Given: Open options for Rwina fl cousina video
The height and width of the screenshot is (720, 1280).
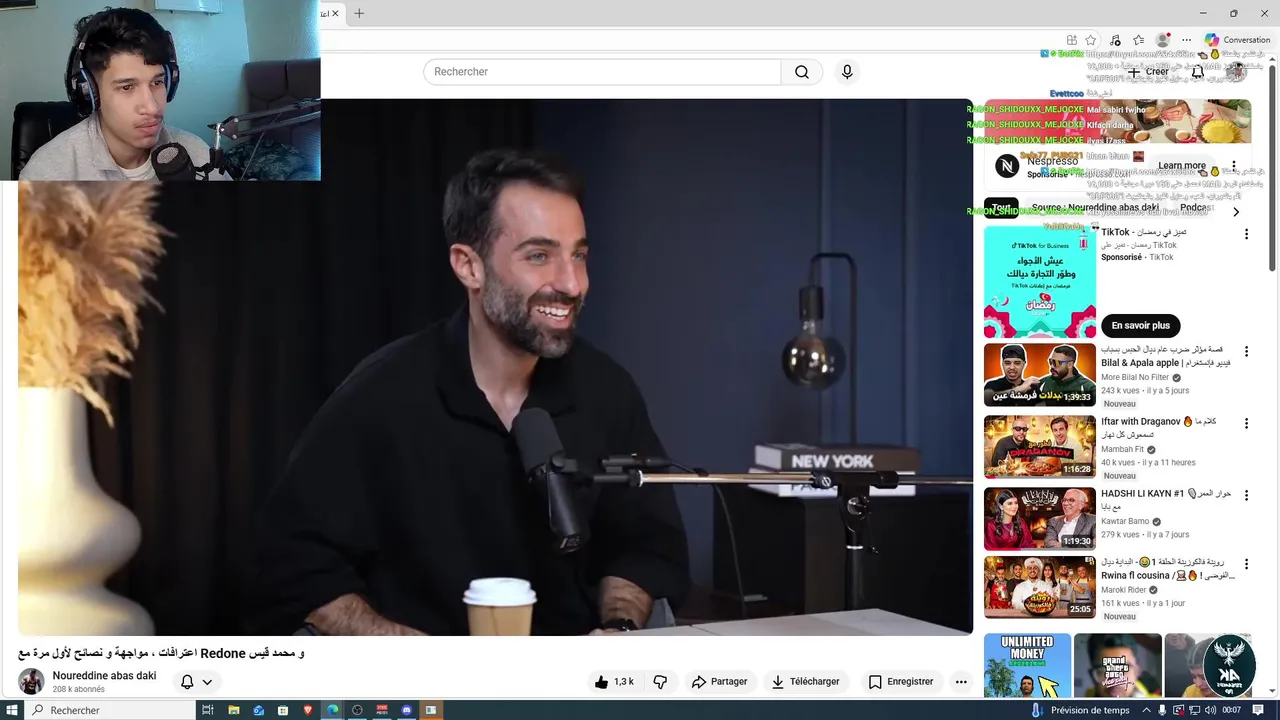Looking at the screenshot, I should 1246,564.
